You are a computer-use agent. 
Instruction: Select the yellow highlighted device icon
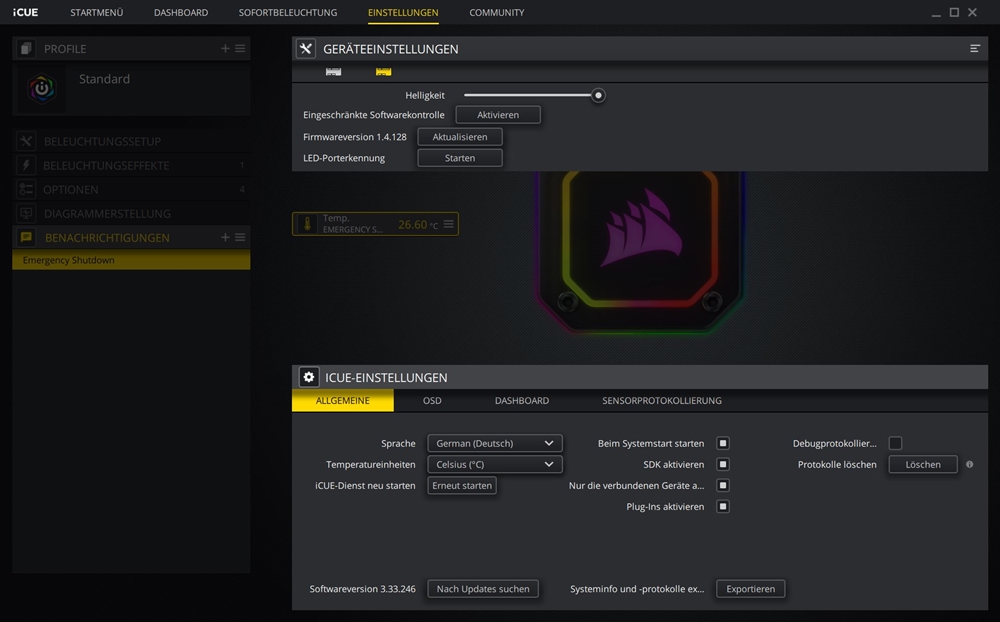383,71
